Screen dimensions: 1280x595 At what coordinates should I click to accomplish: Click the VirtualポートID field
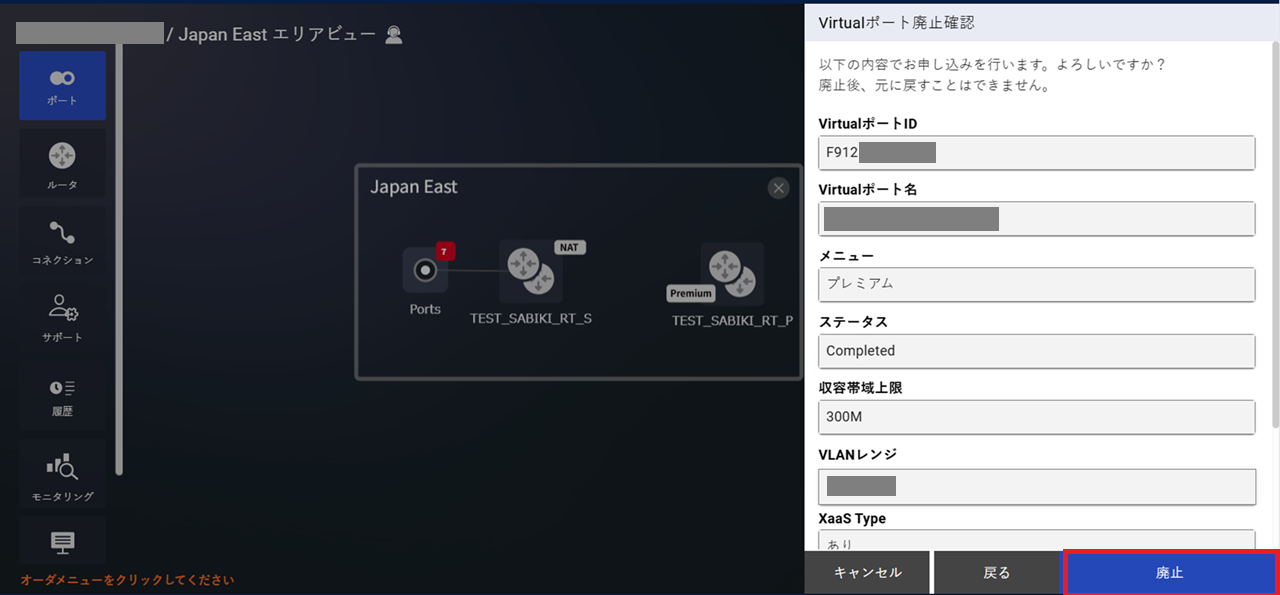tap(1036, 152)
